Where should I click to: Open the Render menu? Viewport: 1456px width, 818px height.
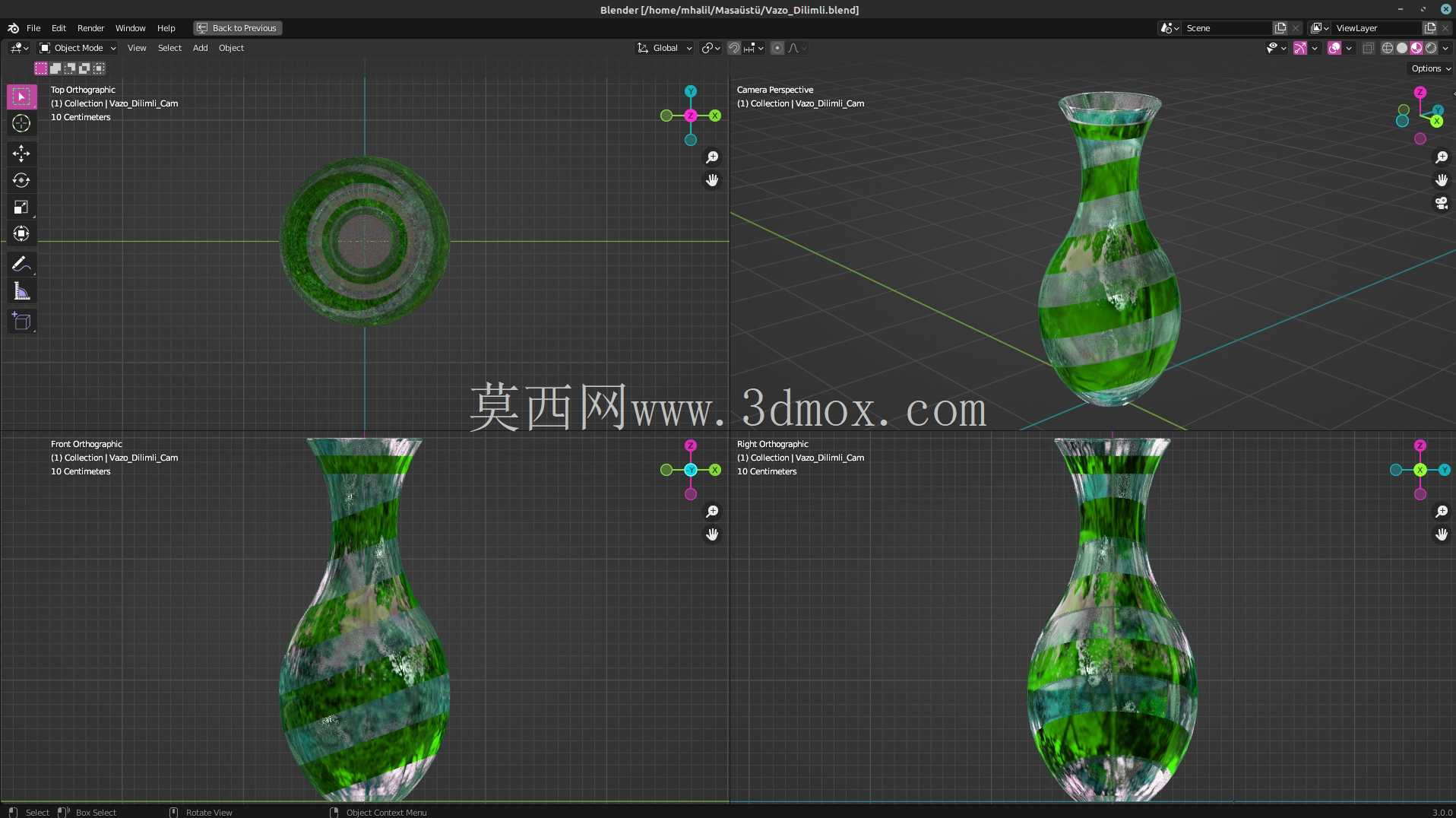point(90,28)
